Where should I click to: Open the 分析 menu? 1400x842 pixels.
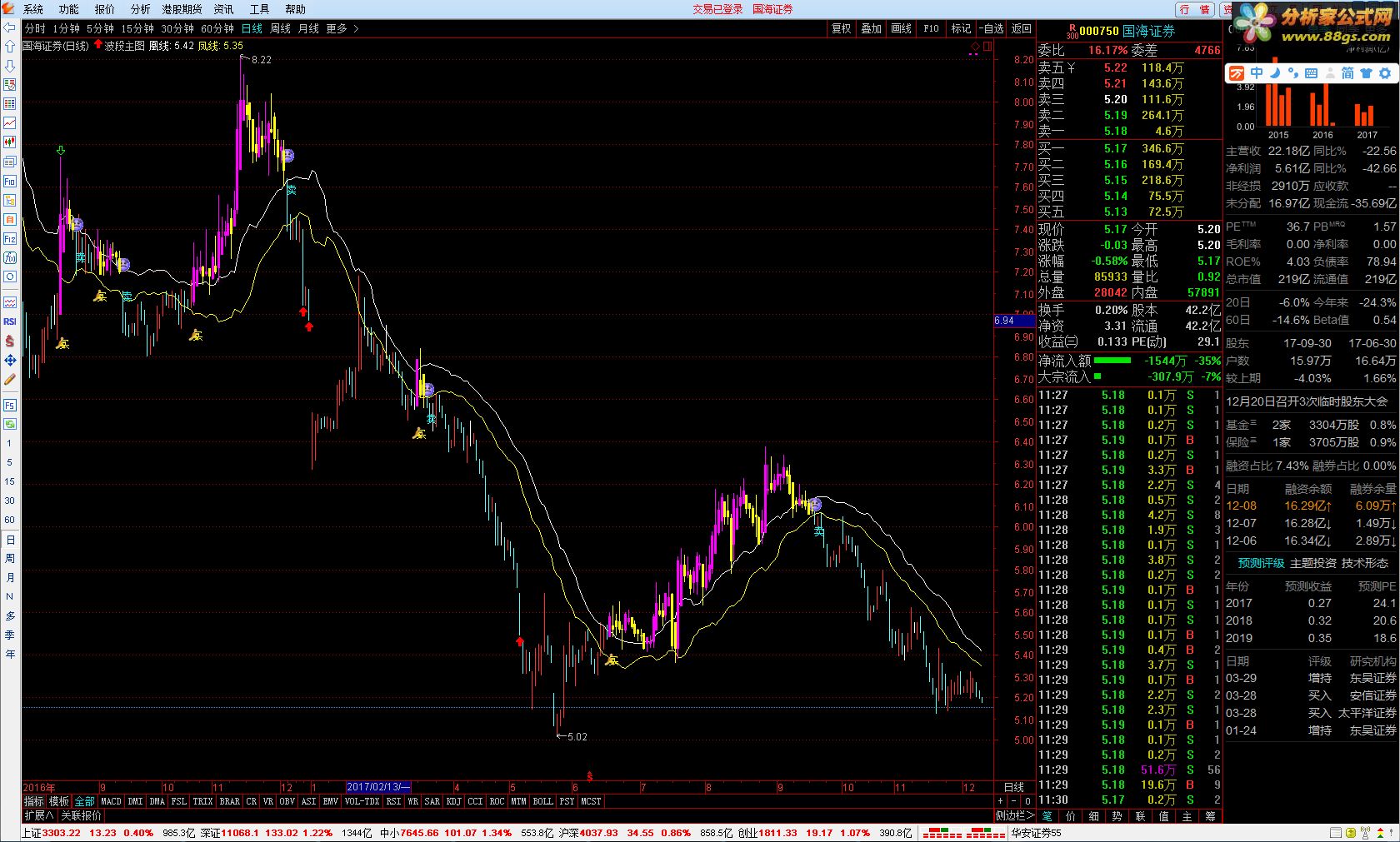[x=141, y=9]
